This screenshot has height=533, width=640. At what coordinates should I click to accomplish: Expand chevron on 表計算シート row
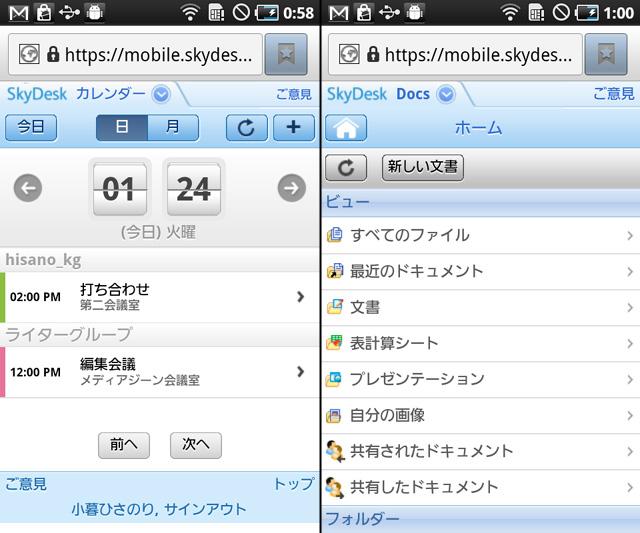tap(630, 343)
